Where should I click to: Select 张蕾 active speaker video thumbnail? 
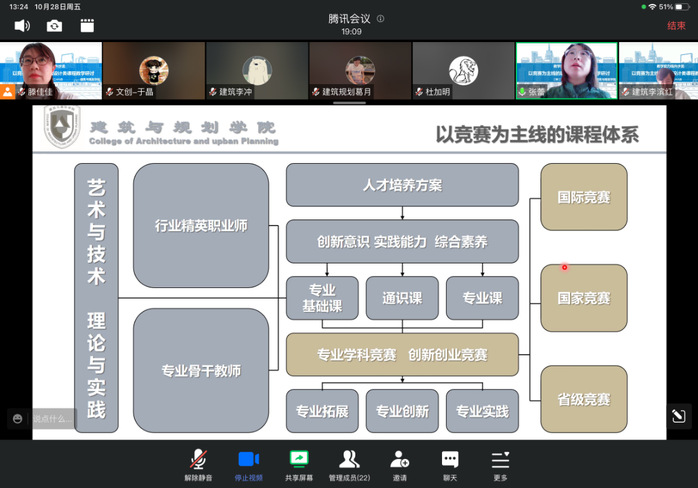pyautogui.click(x=566, y=70)
